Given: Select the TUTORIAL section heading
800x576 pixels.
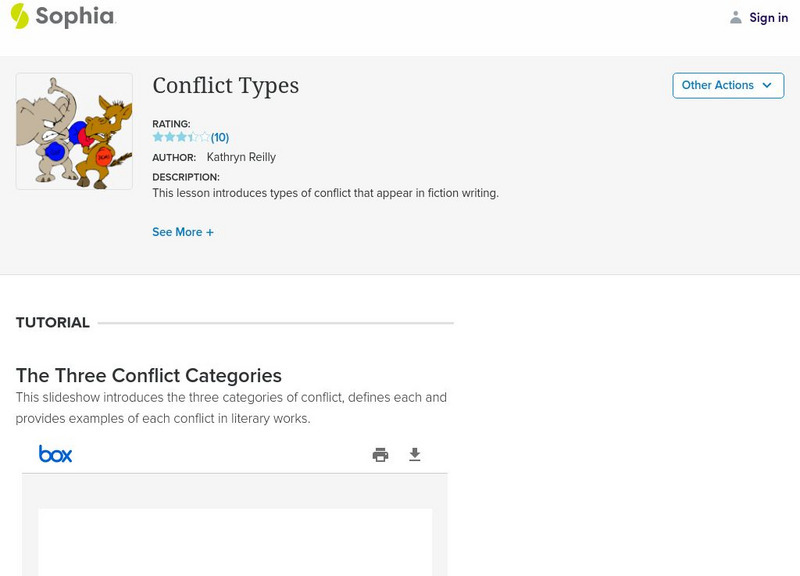Looking at the screenshot, I should click(51, 322).
